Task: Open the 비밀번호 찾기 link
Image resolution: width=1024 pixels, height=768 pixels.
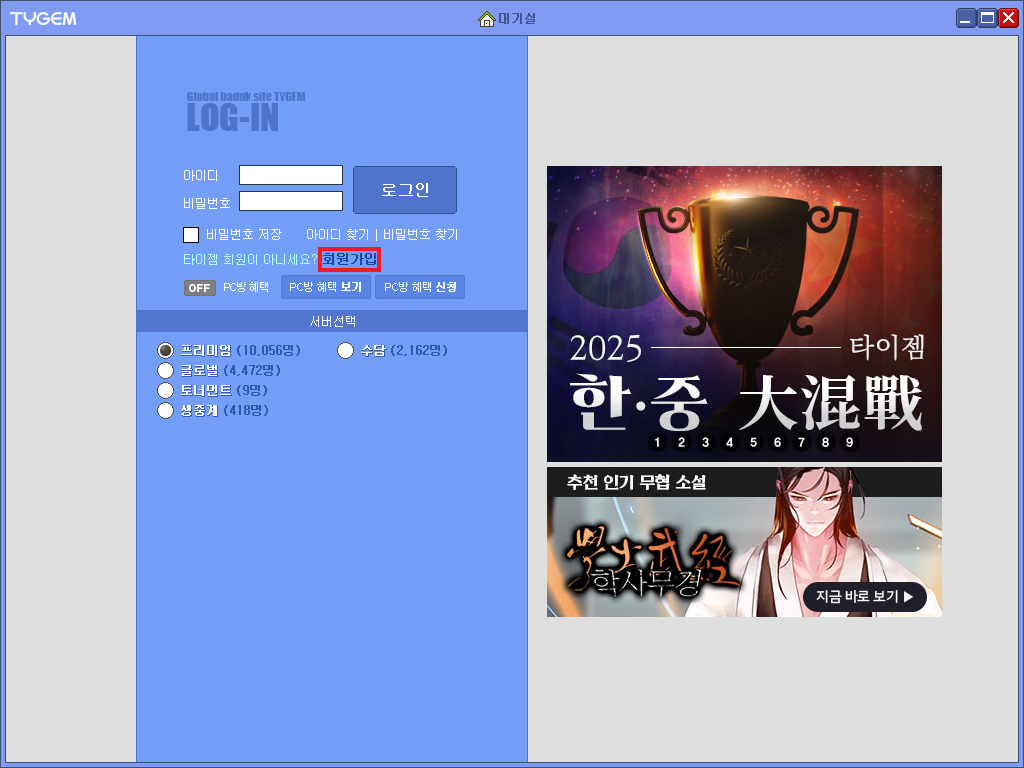Action: (x=421, y=234)
